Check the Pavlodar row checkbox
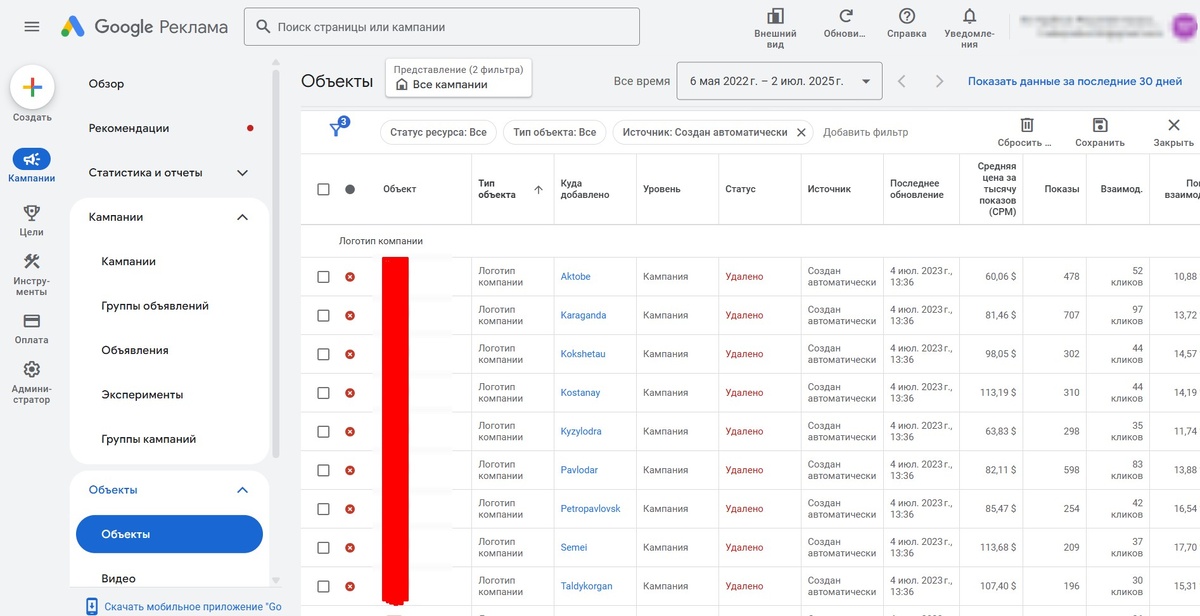 (x=323, y=470)
